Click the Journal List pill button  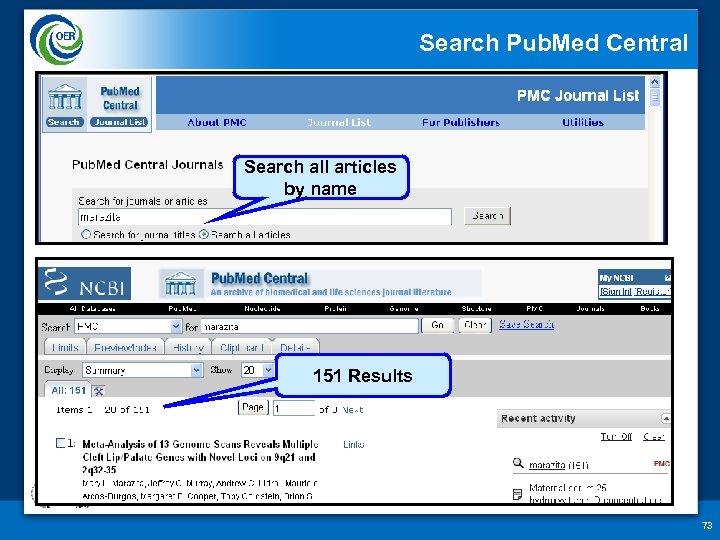pos(119,122)
